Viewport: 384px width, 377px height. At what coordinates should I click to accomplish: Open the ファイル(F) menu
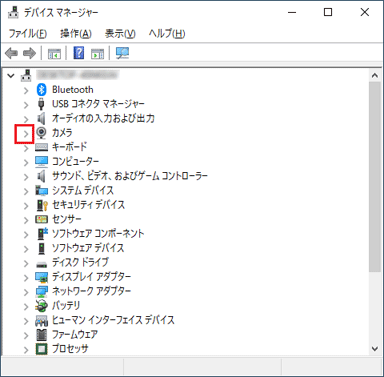click(27, 33)
